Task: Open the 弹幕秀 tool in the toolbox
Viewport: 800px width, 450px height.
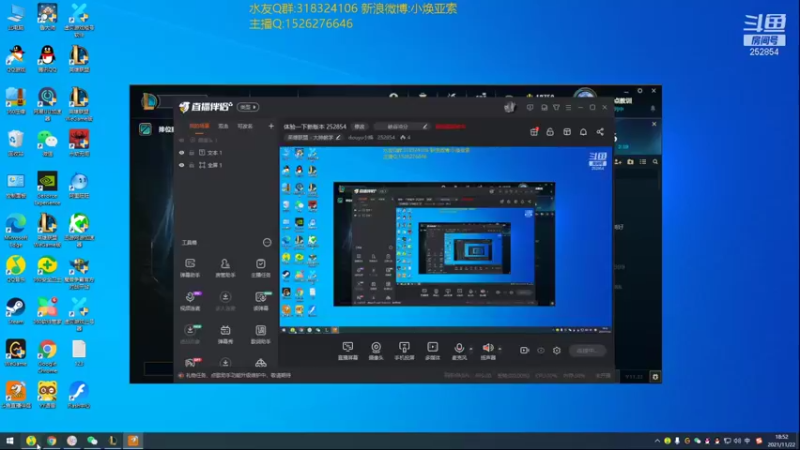Action: 225,334
